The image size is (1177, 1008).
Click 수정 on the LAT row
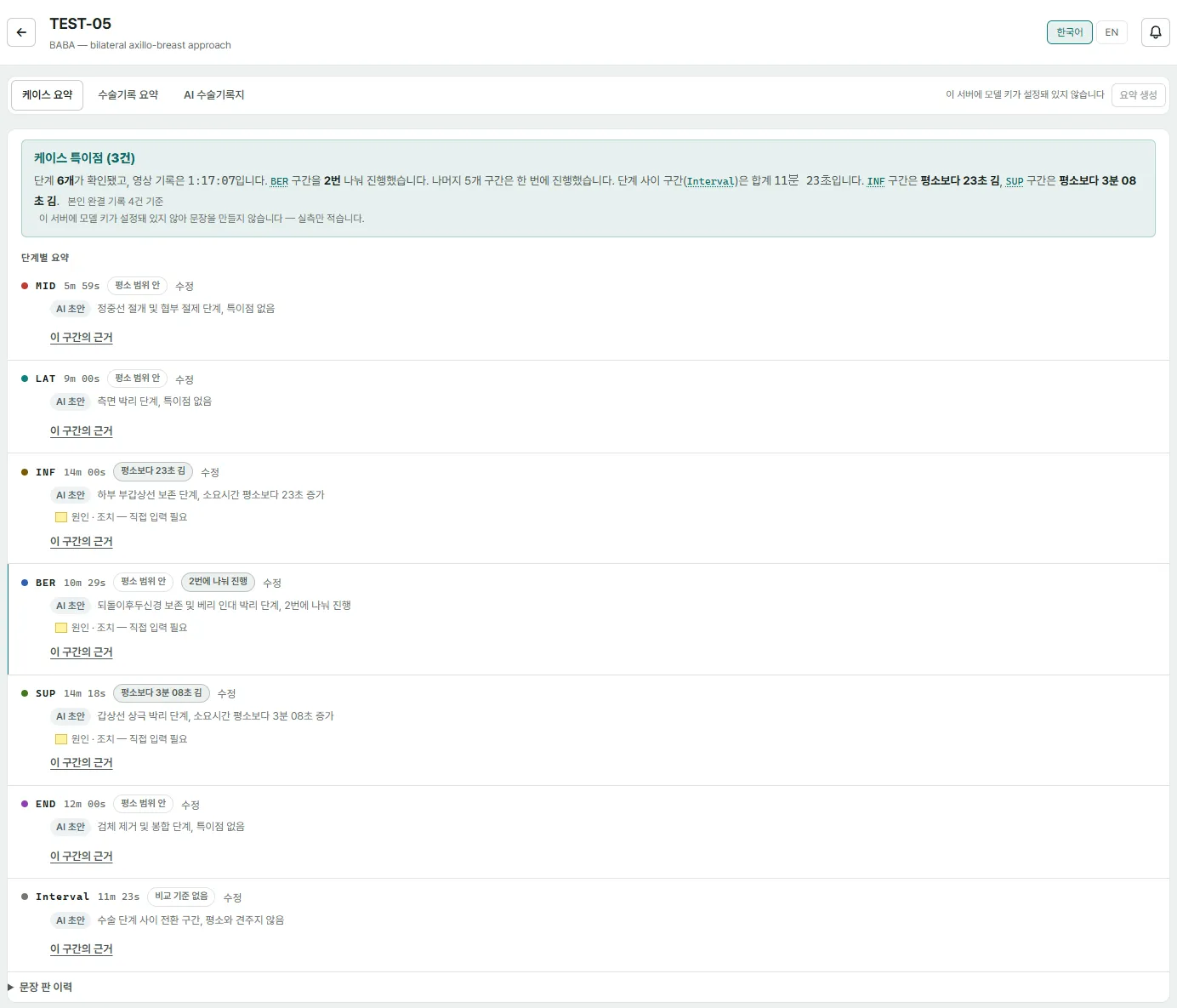click(x=185, y=379)
